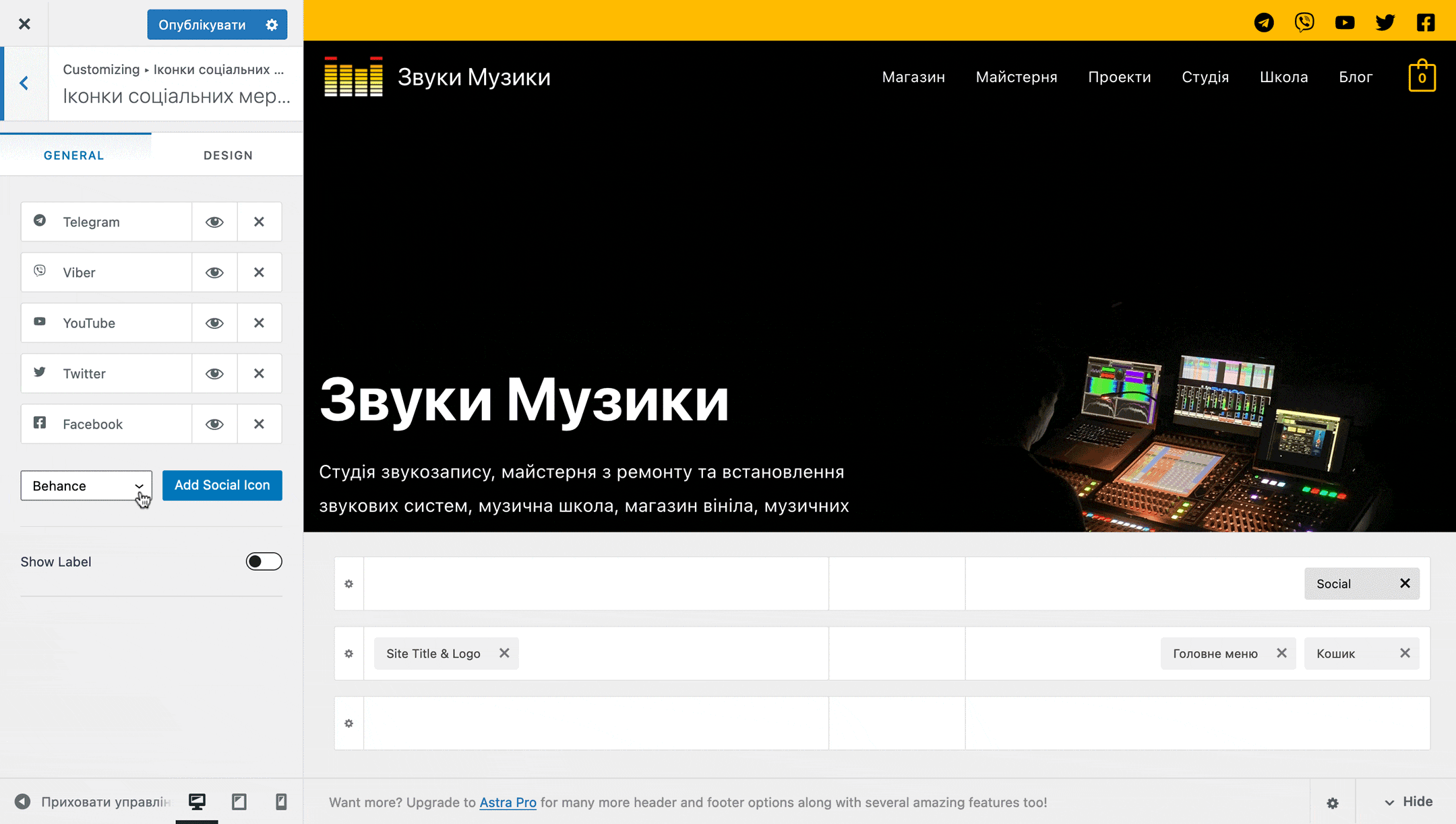Switch to mobile preview mode
This screenshot has width=1456, height=824.
tap(281, 802)
